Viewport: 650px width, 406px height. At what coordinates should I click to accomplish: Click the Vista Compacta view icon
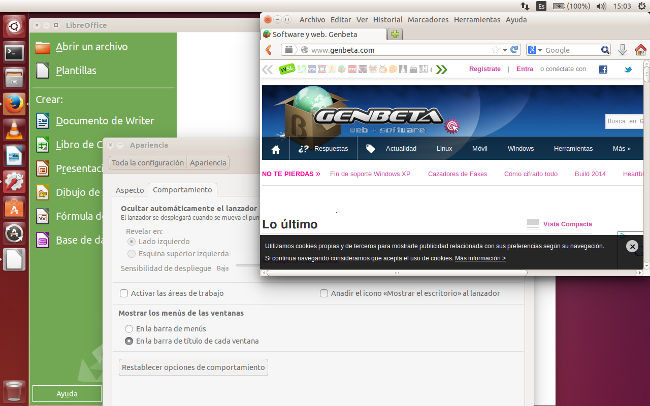click(x=533, y=224)
